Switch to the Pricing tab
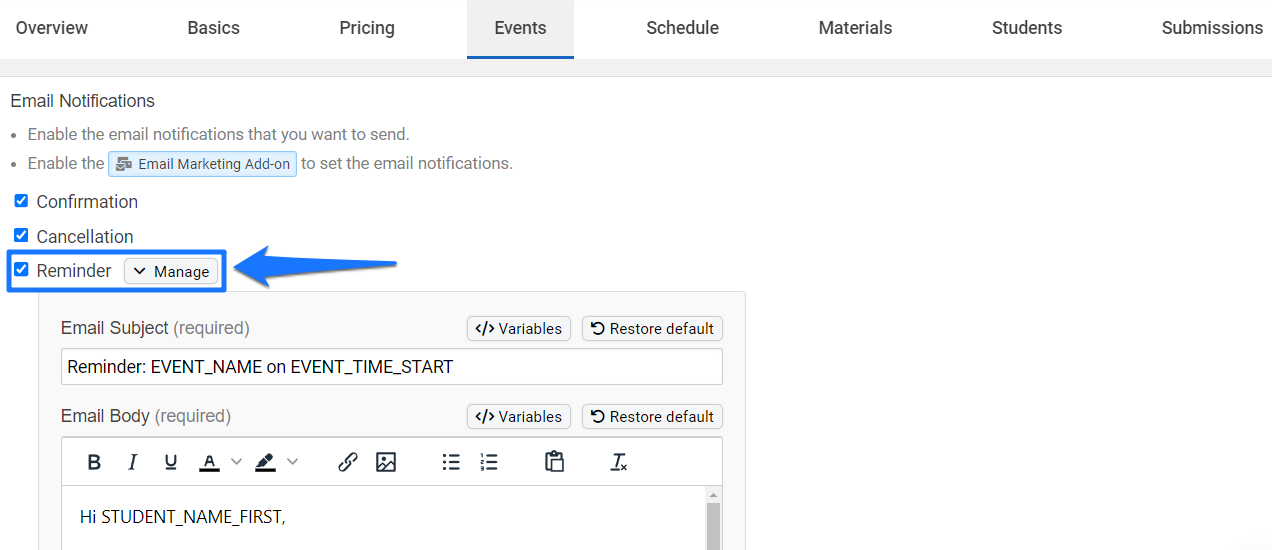 (x=367, y=28)
